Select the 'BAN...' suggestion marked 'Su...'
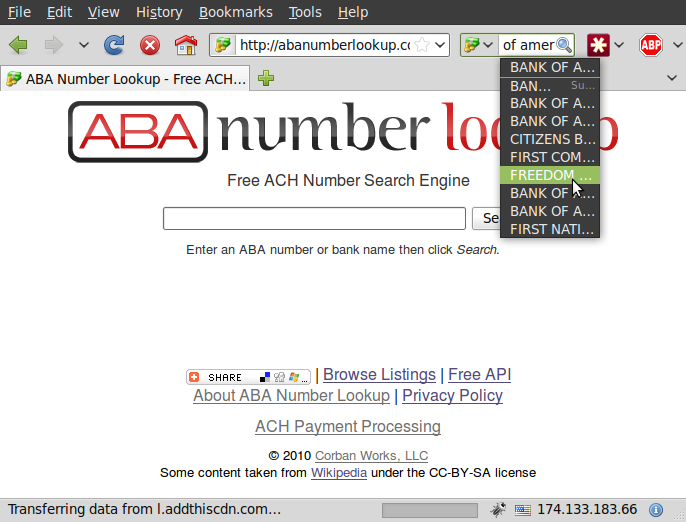686x522 pixels. click(x=550, y=86)
